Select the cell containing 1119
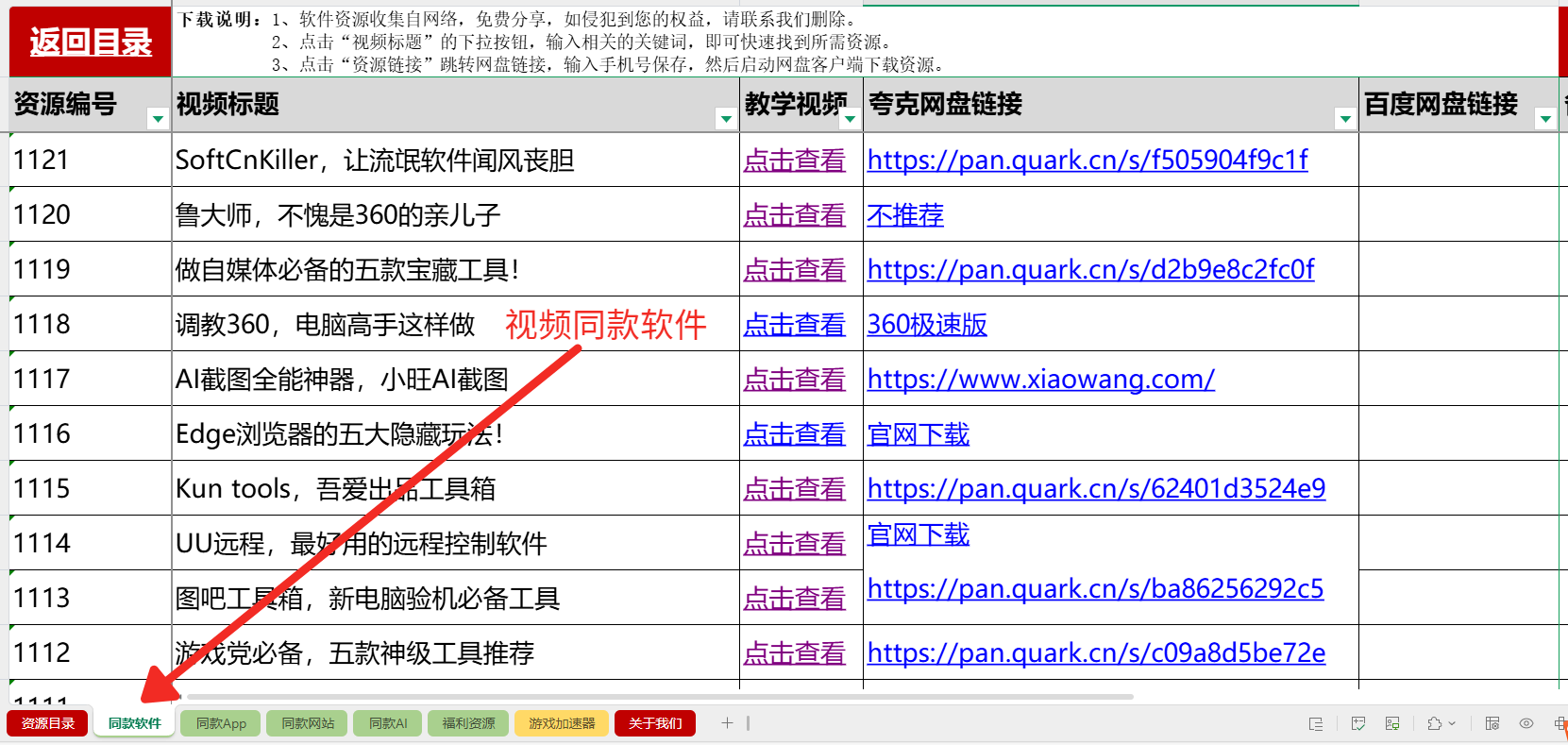This screenshot has height=745, width=1568. [x=91, y=269]
